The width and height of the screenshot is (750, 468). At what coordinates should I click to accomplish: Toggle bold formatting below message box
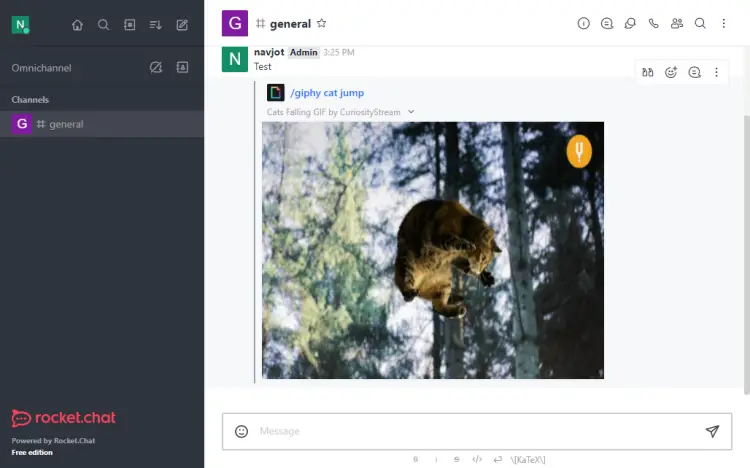point(415,459)
